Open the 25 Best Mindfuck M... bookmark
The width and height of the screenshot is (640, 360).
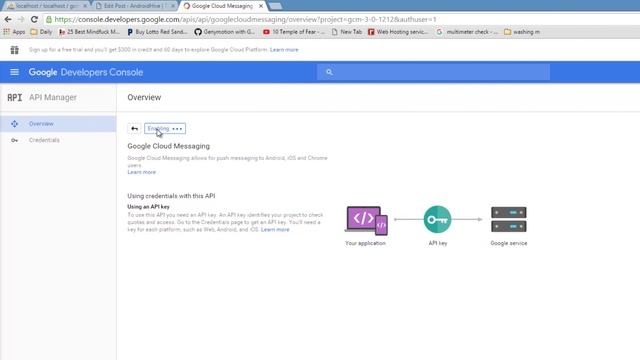click(x=89, y=32)
